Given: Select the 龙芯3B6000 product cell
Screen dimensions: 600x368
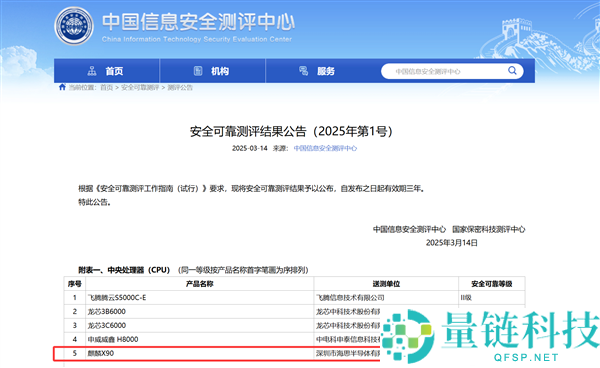Looking at the screenshot, I should [x=199, y=312].
